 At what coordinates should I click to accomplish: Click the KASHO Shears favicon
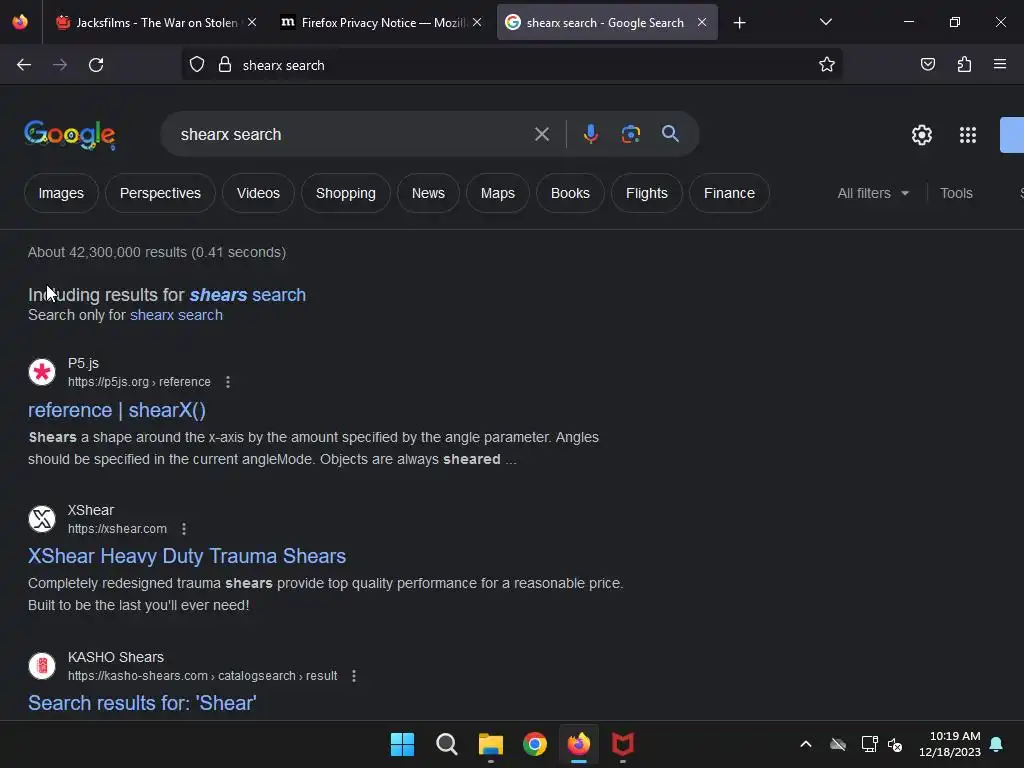coord(42,666)
